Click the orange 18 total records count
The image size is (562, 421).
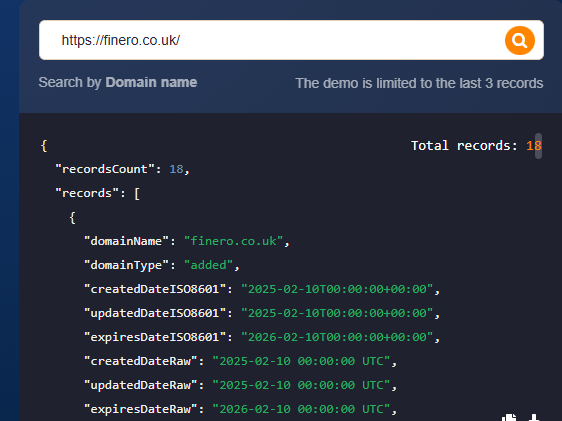(533, 146)
